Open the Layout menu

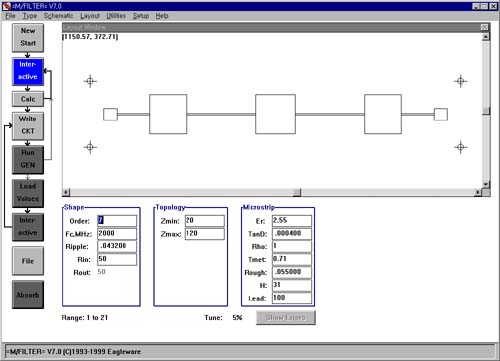pos(90,16)
